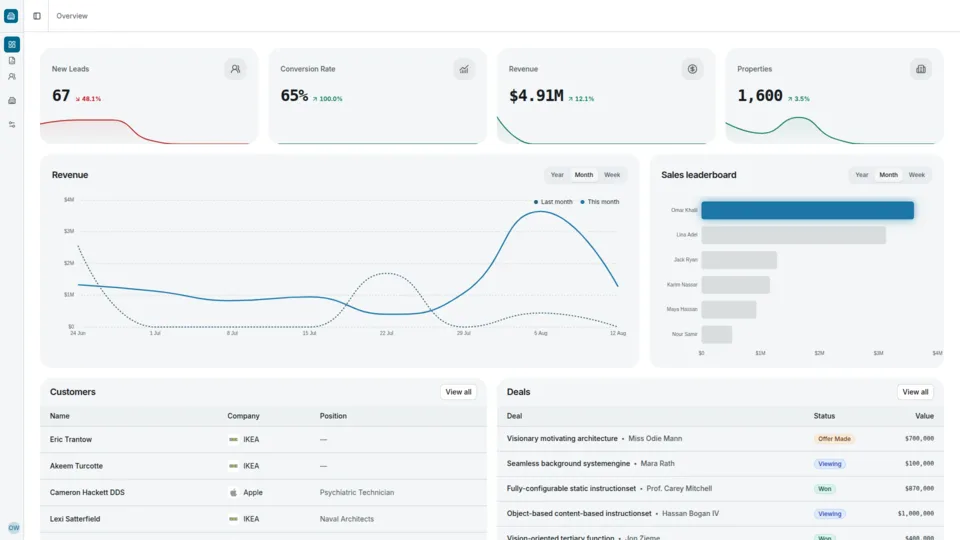Open the contacts sidebar icon
This screenshot has height=540, width=960.
tap(12, 77)
